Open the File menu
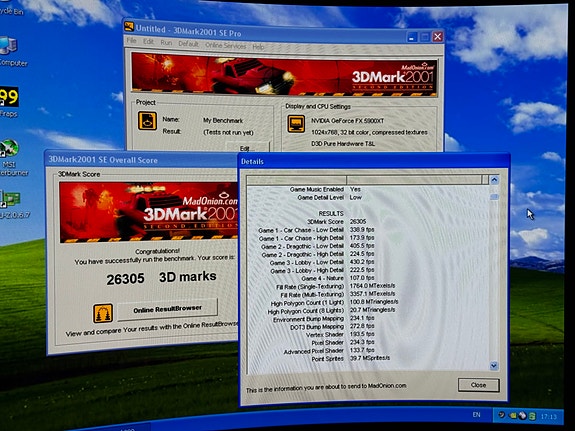Viewport: 575px width, 431px height. (x=131, y=40)
